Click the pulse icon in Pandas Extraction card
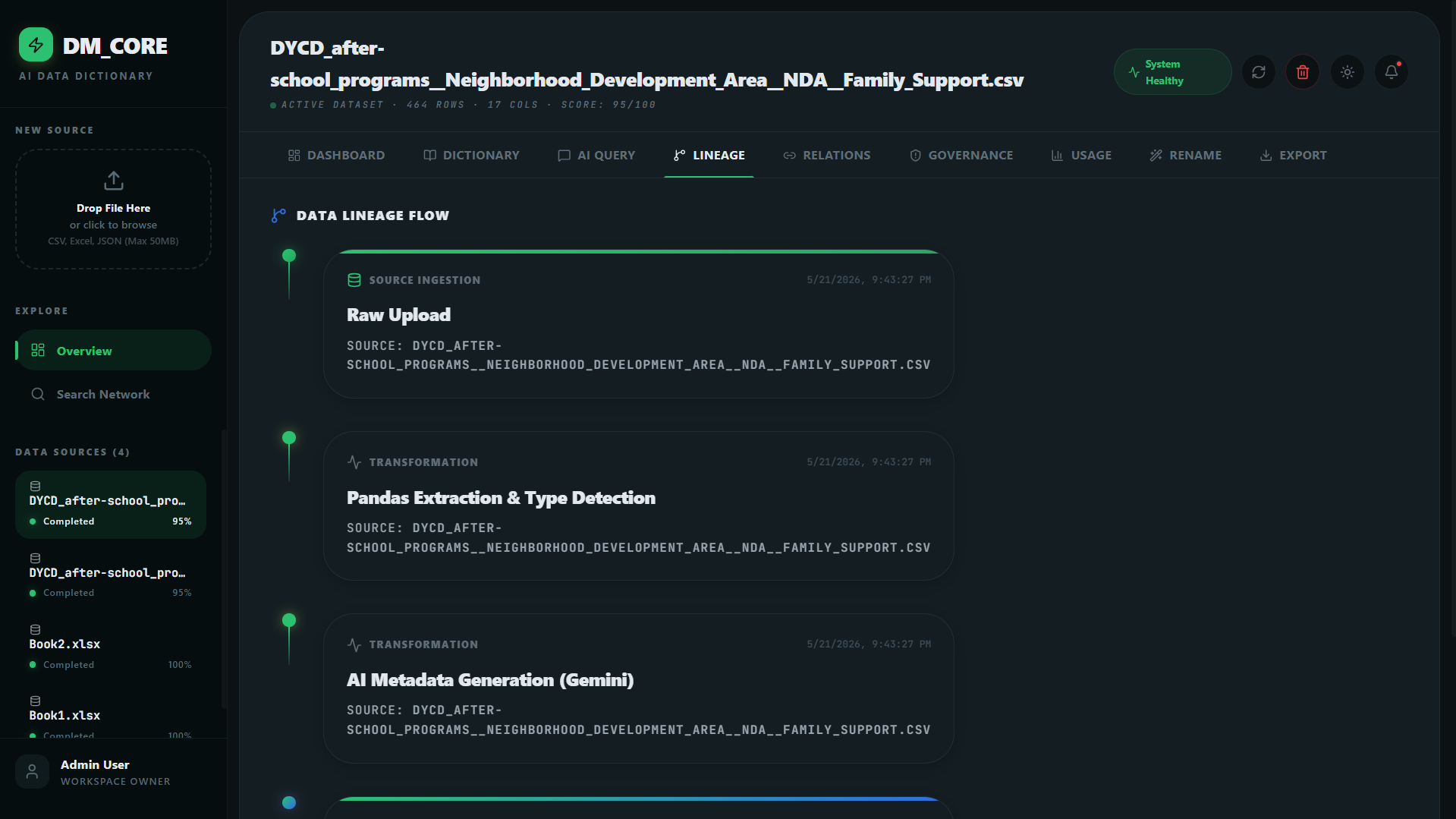The image size is (1456, 819). pos(354,462)
